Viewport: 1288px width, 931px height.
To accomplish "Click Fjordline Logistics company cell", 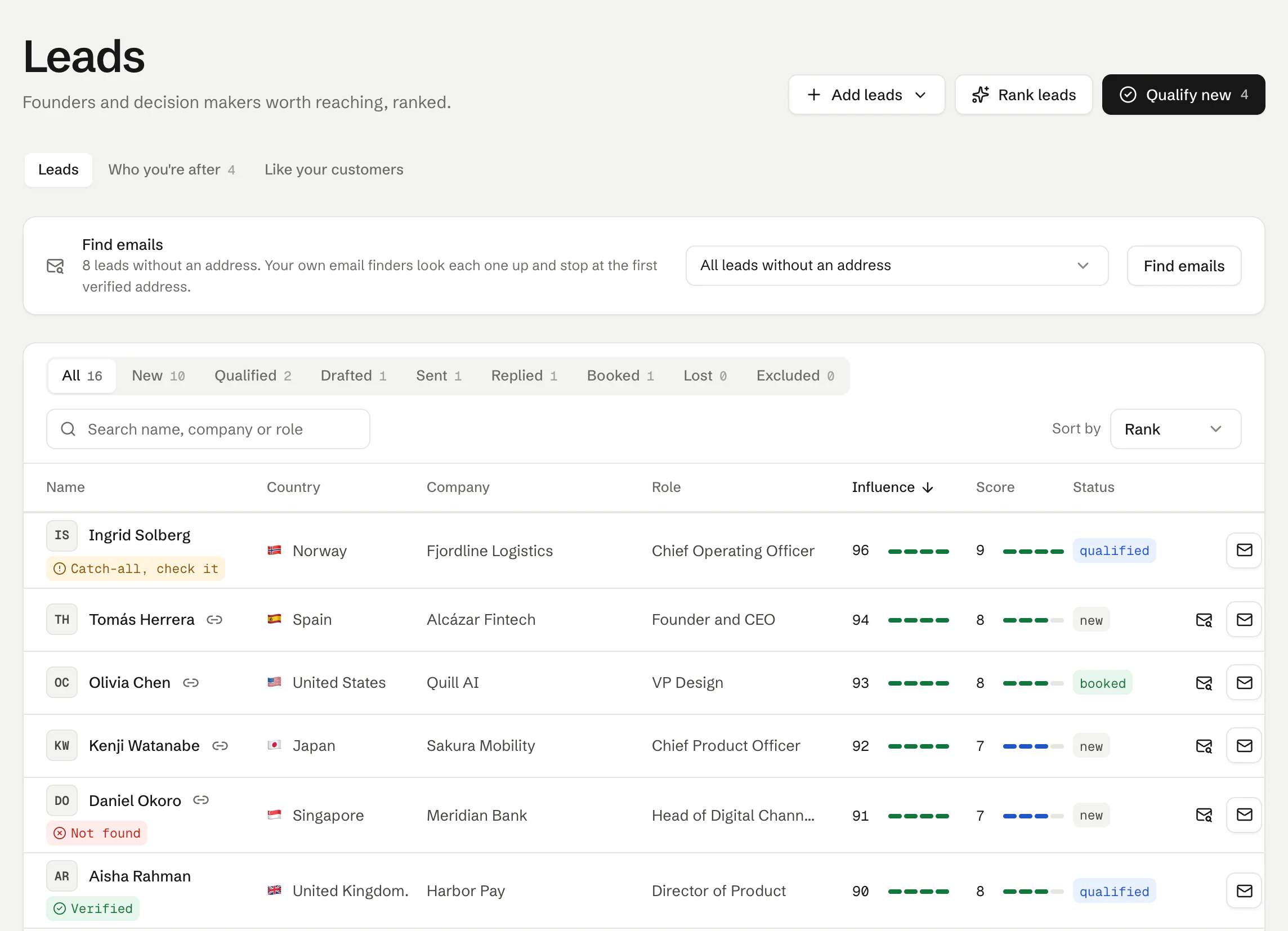I will [490, 550].
